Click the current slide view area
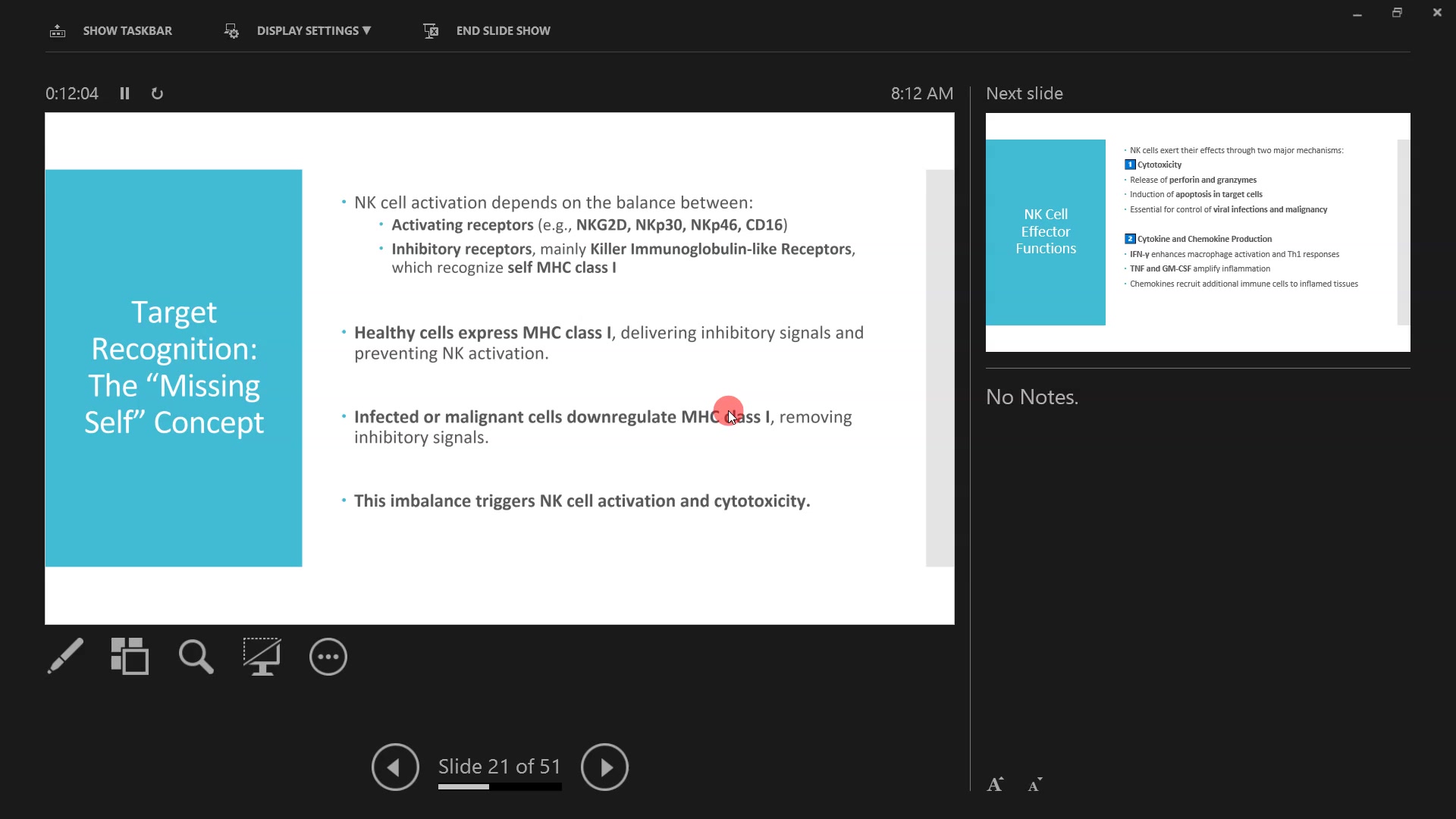 [499, 369]
